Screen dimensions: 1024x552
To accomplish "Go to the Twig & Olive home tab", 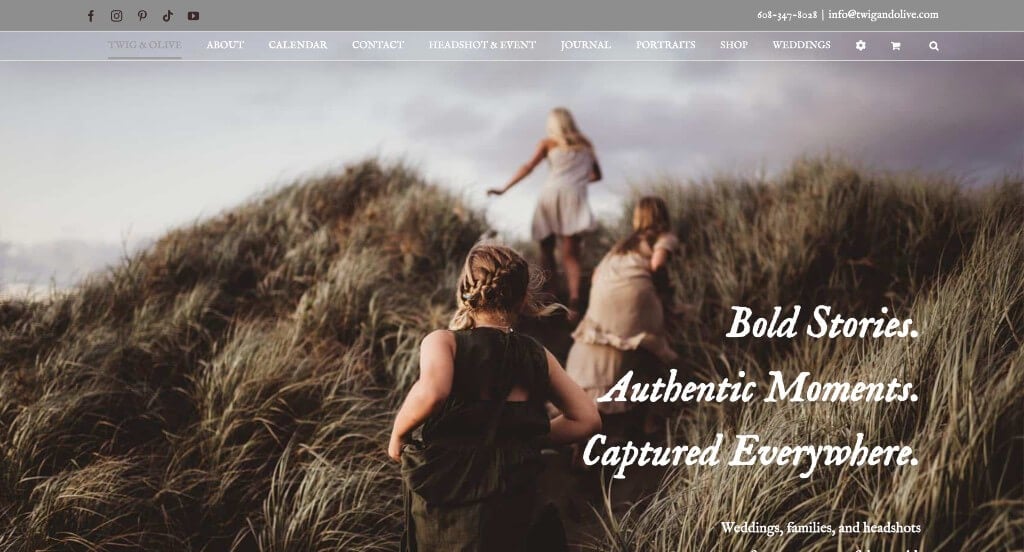I will pyautogui.click(x=144, y=45).
